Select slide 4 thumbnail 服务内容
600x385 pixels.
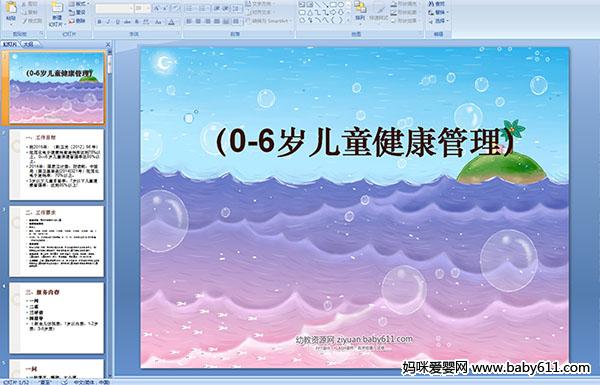57,318
